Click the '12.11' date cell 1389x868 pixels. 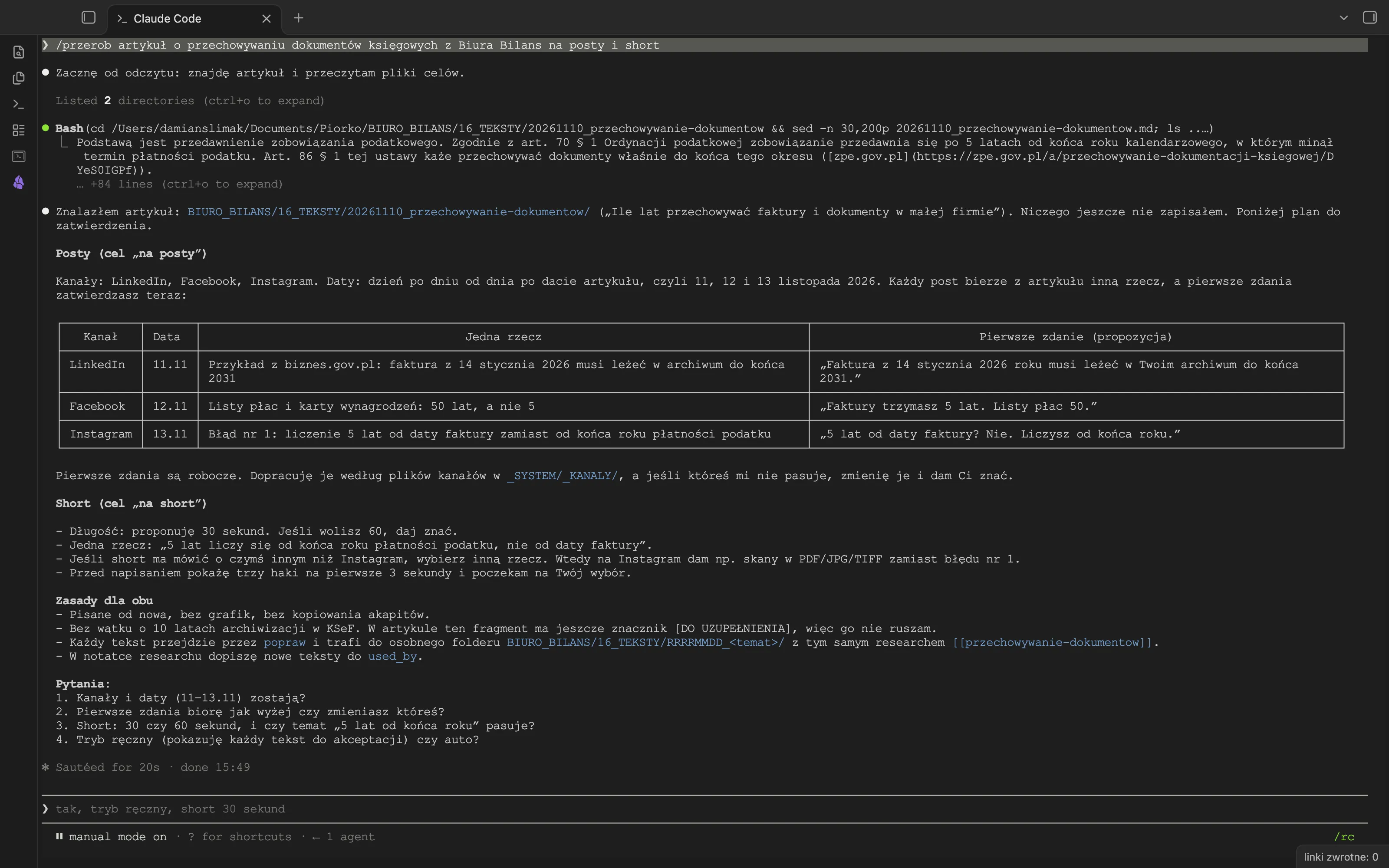(170, 407)
